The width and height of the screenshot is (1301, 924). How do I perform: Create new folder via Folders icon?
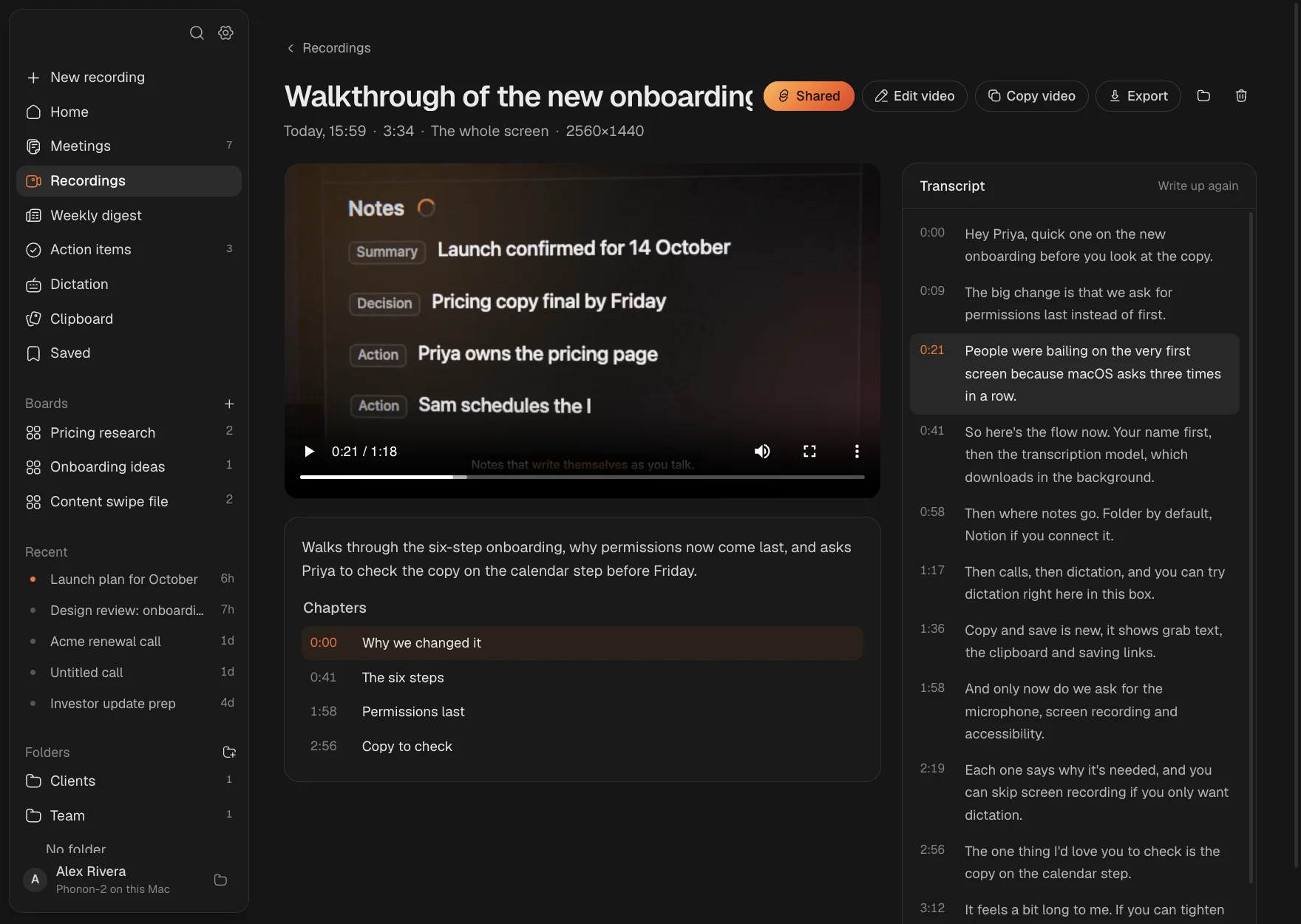tap(229, 753)
